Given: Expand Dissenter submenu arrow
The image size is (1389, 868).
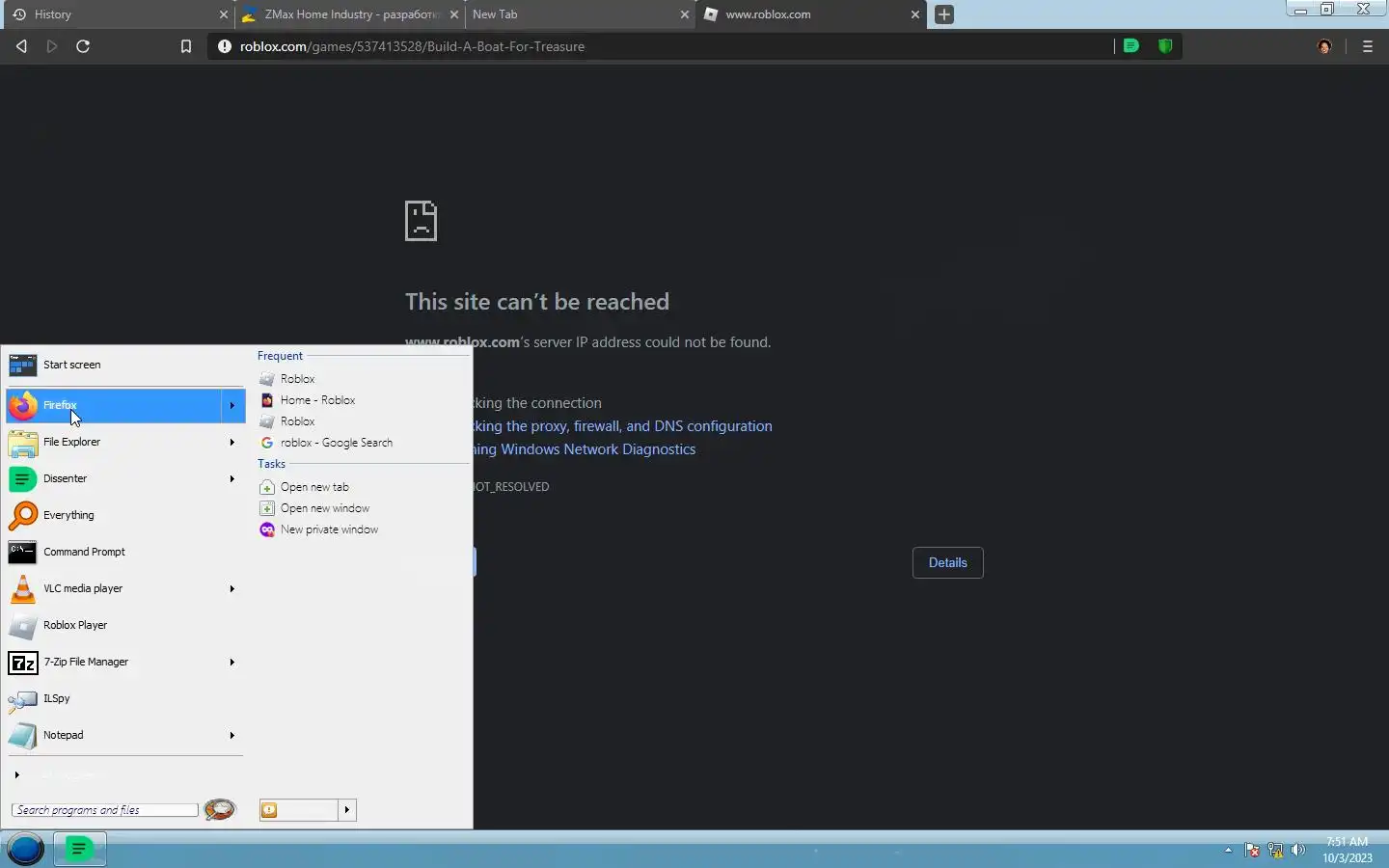Looking at the screenshot, I should [231, 478].
